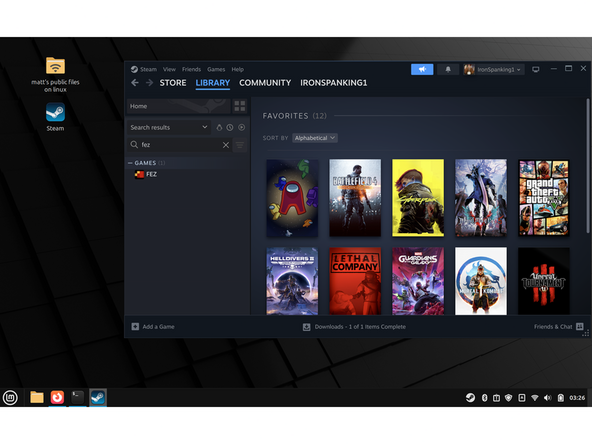Open the Lethal Company cover
The image size is (592, 444).
[355, 281]
